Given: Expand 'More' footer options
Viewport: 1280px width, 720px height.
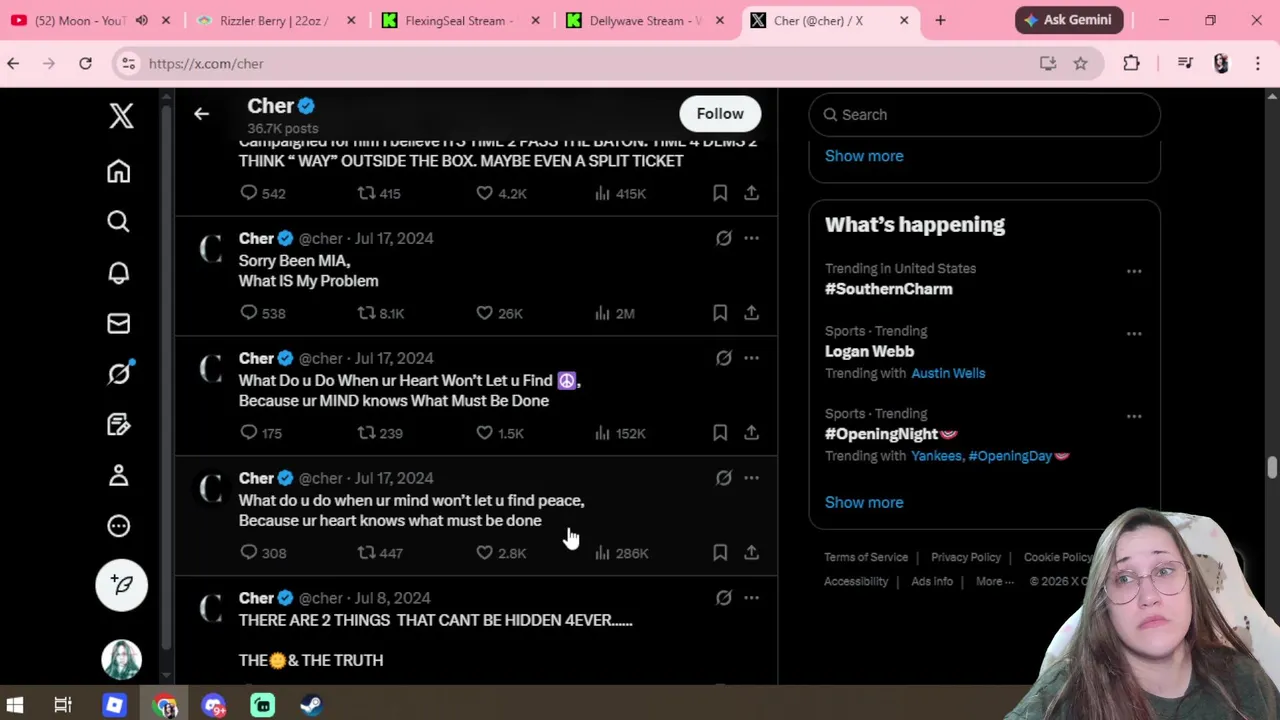Looking at the screenshot, I should click(x=995, y=581).
